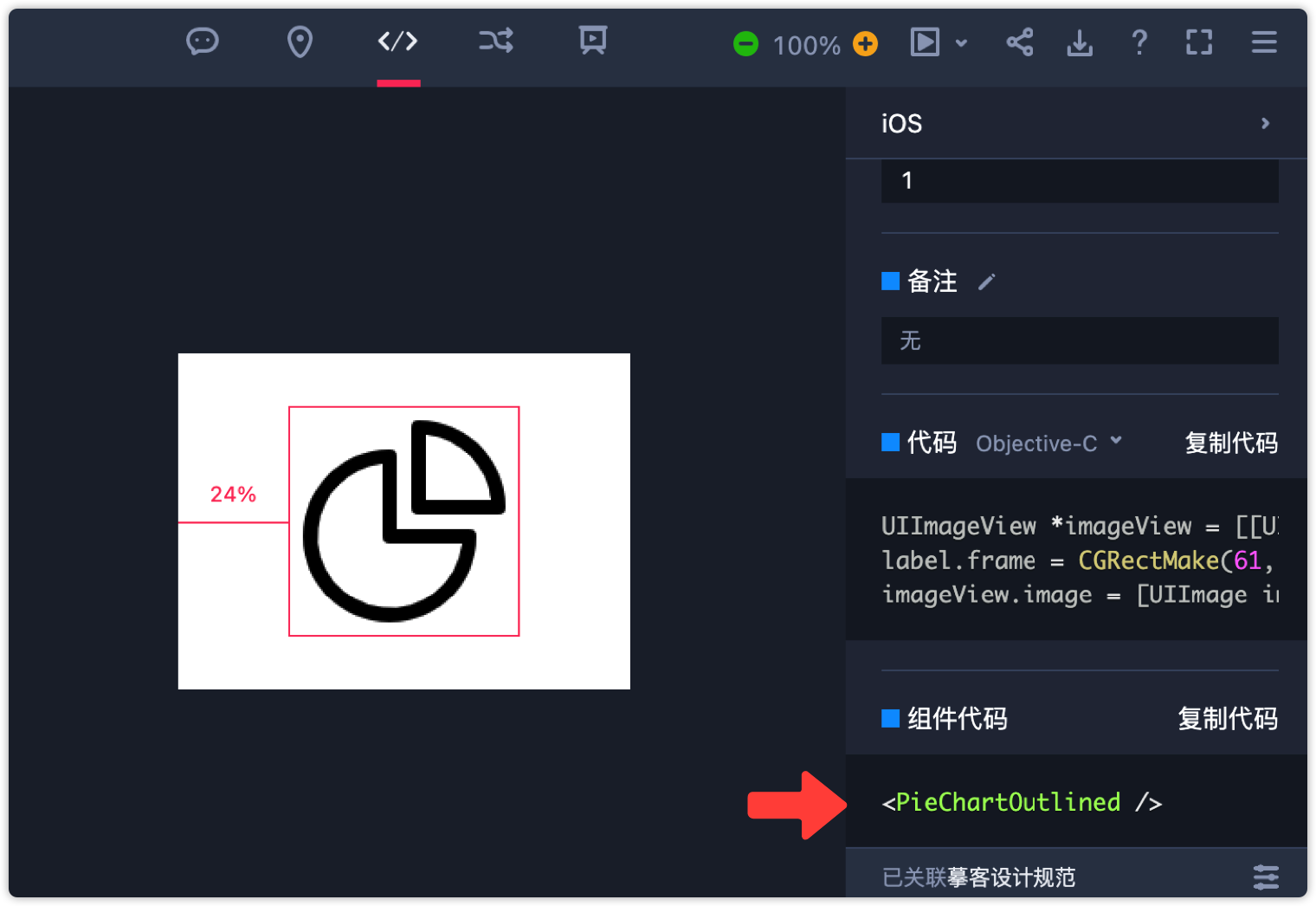Click the 100% zoom level text
This screenshot has height=906, width=1316.
(x=806, y=45)
